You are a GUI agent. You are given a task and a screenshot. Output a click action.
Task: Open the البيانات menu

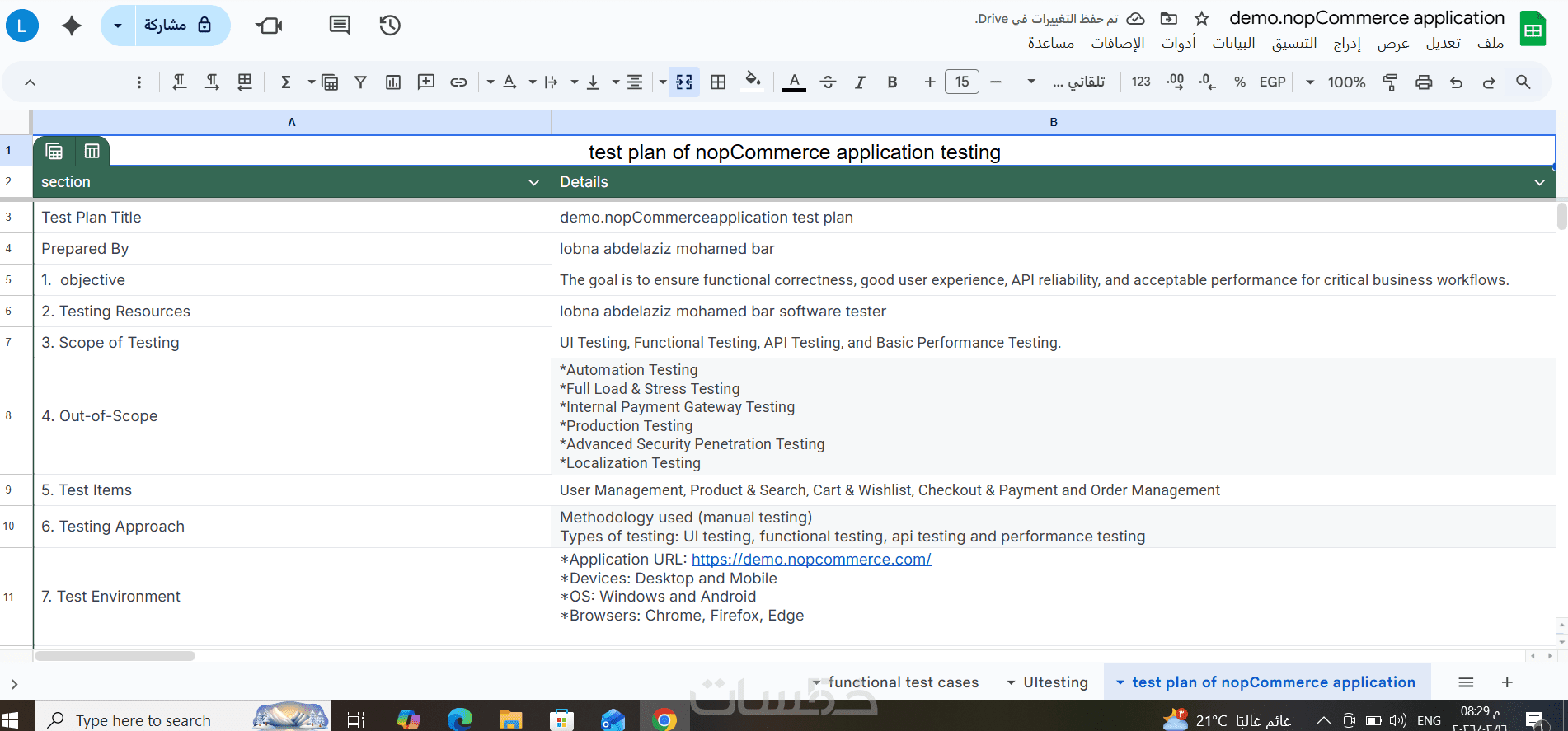pos(1233,43)
